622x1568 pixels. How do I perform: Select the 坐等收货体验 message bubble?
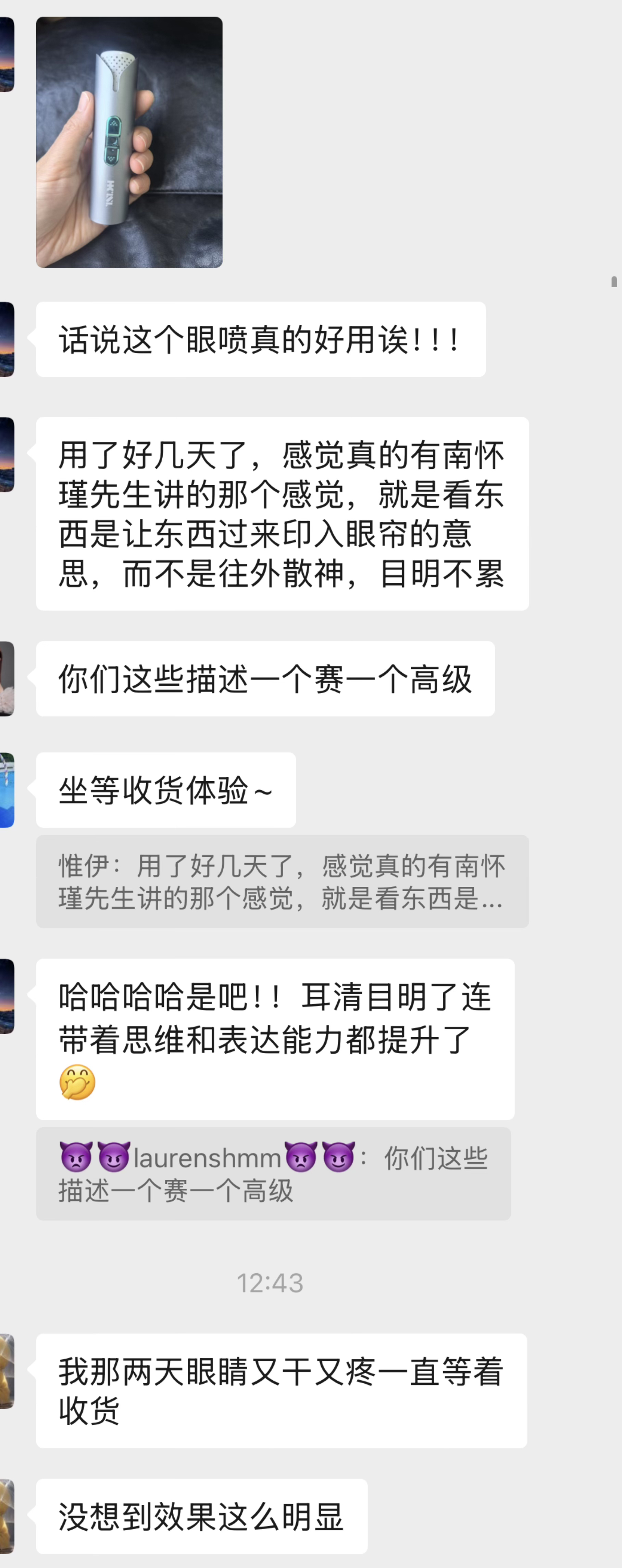coord(165,789)
